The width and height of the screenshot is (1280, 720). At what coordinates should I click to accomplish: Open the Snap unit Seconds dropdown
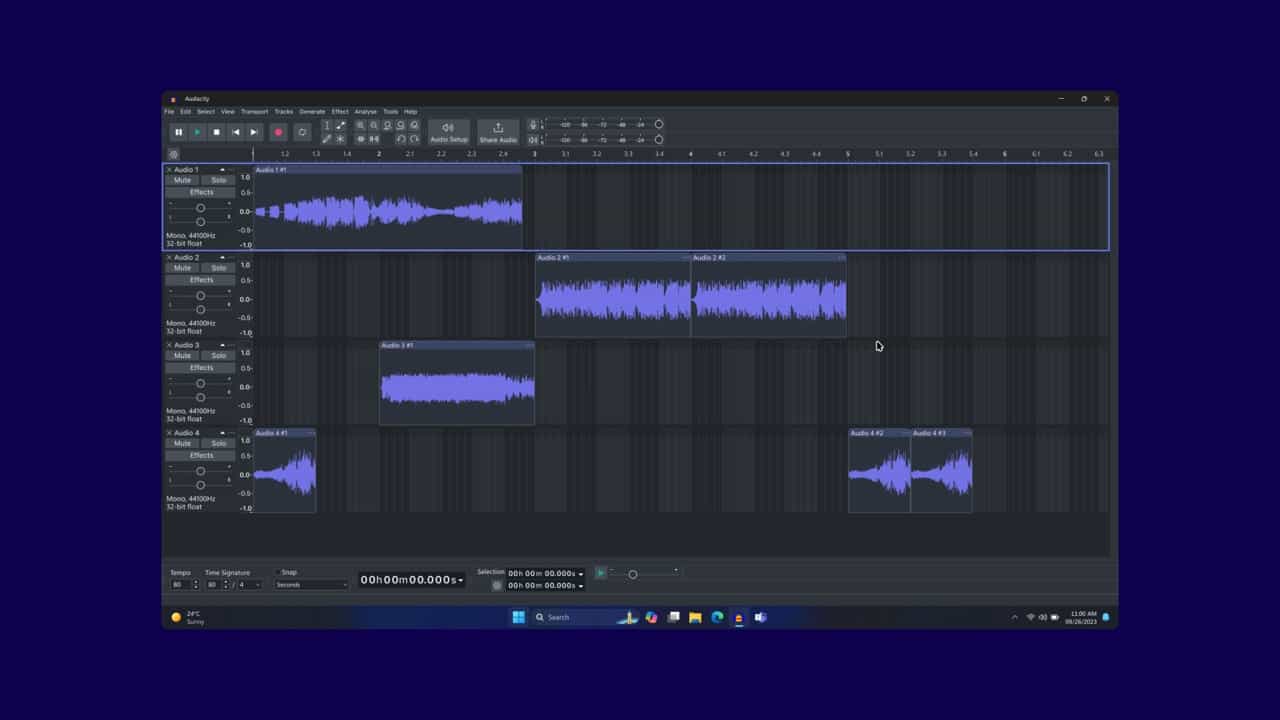[311, 585]
